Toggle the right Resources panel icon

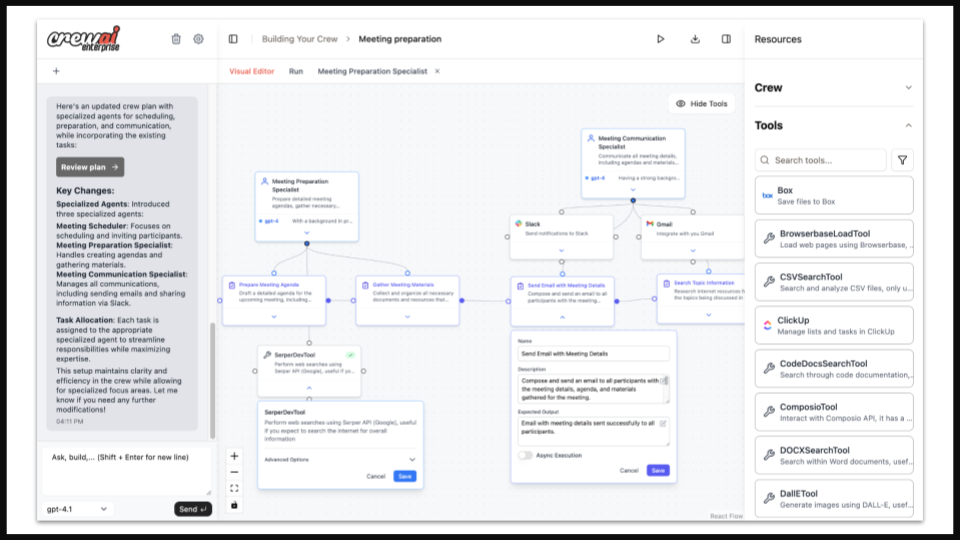(726, 39)
